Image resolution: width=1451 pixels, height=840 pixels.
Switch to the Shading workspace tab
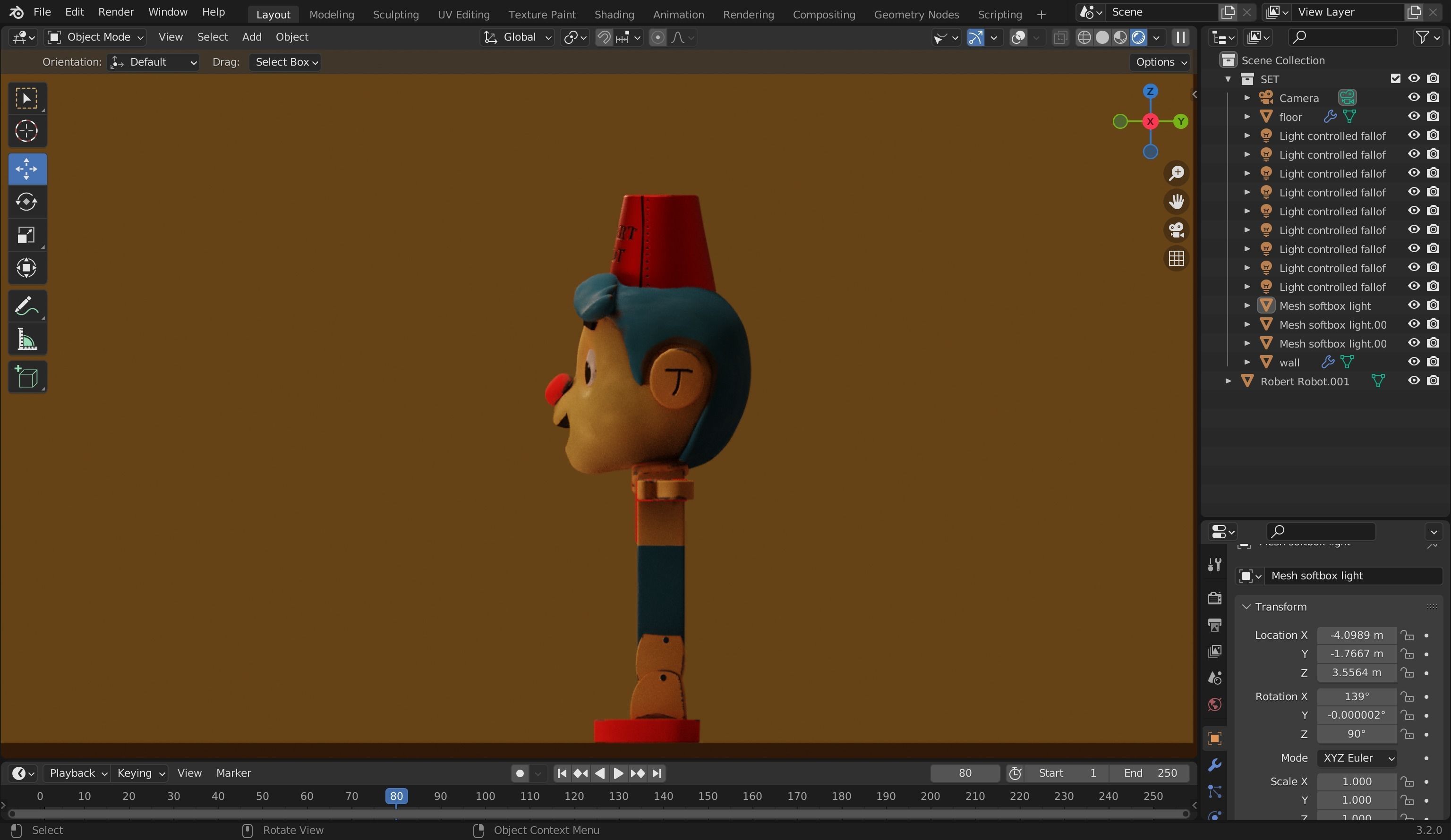pyautogui.click(x=614, y=14)
